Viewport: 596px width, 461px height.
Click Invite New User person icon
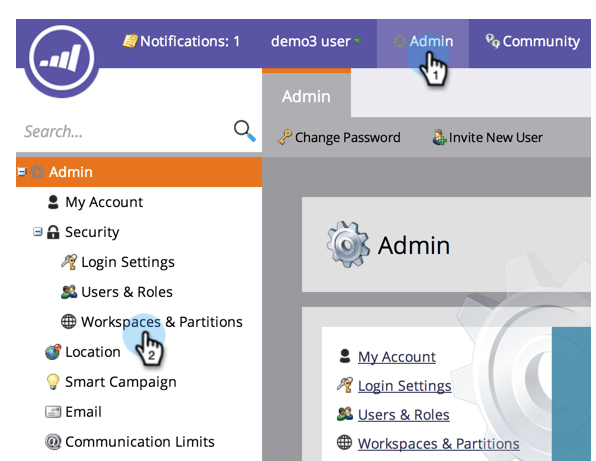[439, 137]
